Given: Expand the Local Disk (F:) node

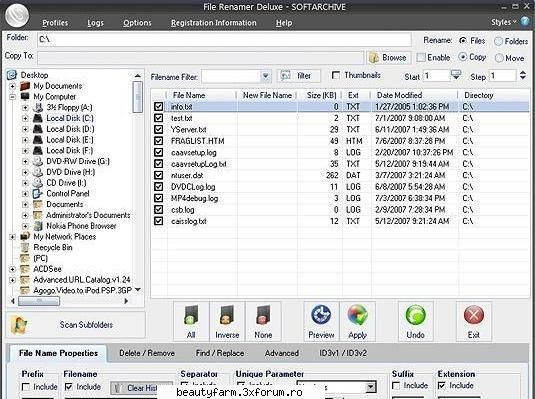Looking at the screenshot, I should (x=25, y=151).
